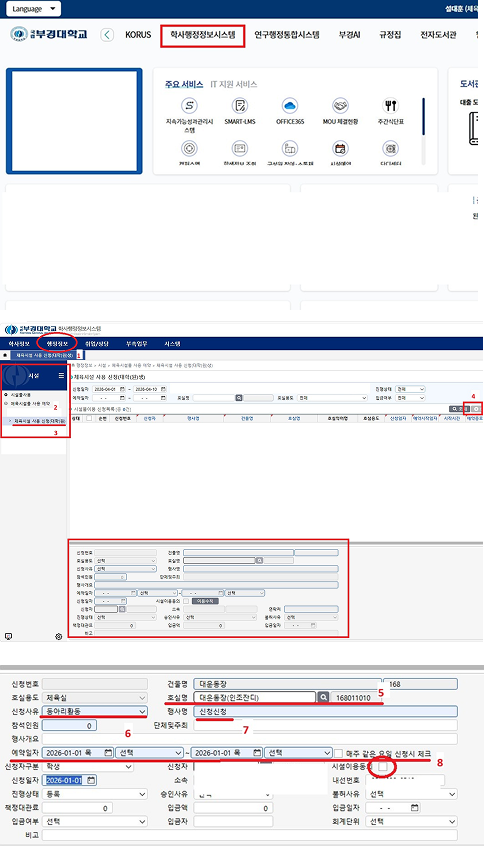Check the 시설이용동의 checkbox
484x846 pixels.
(x=383, y=766)
